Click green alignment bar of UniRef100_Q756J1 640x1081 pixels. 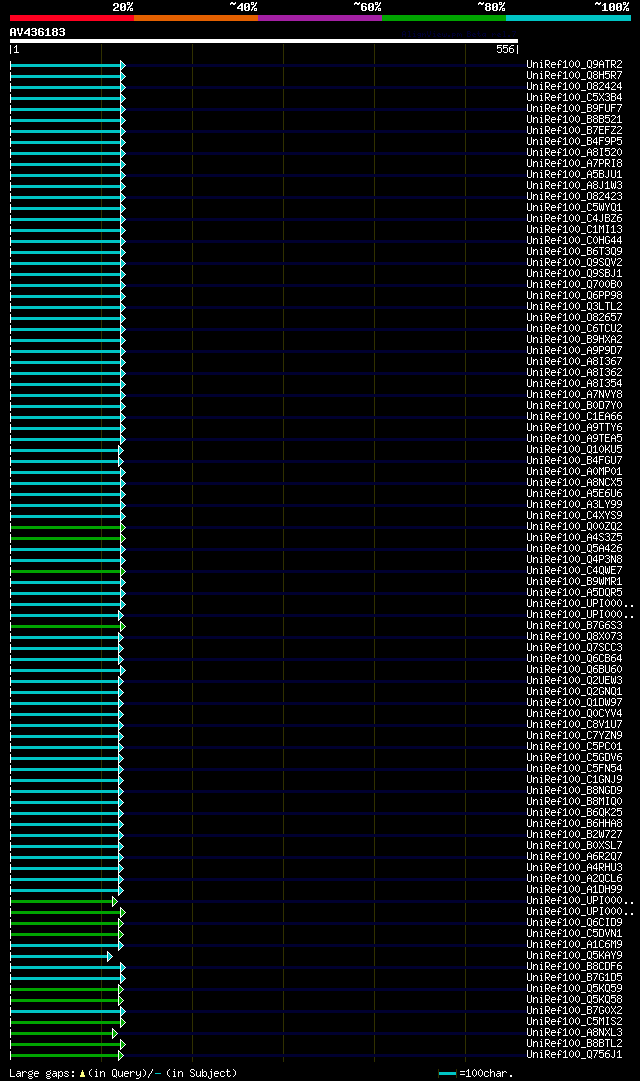pyautogui.click(x=66, y=1055)
